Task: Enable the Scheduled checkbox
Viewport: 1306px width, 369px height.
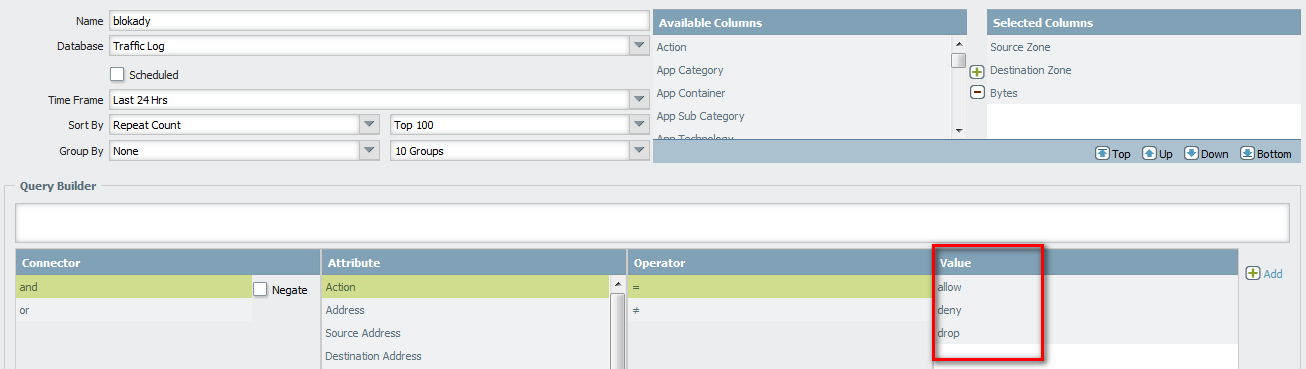Action: [117, 74]
